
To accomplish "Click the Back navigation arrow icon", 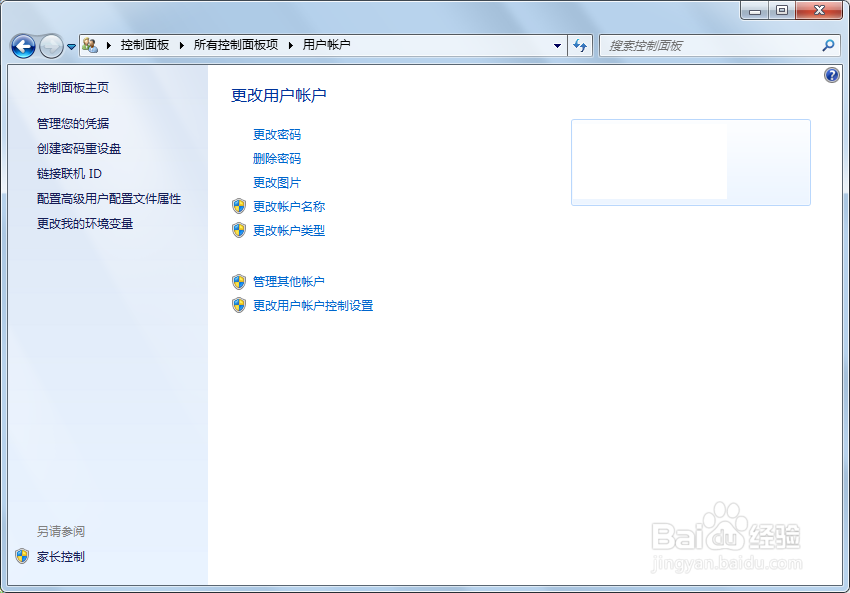I will pyautogui.click(x=22, y=45).
